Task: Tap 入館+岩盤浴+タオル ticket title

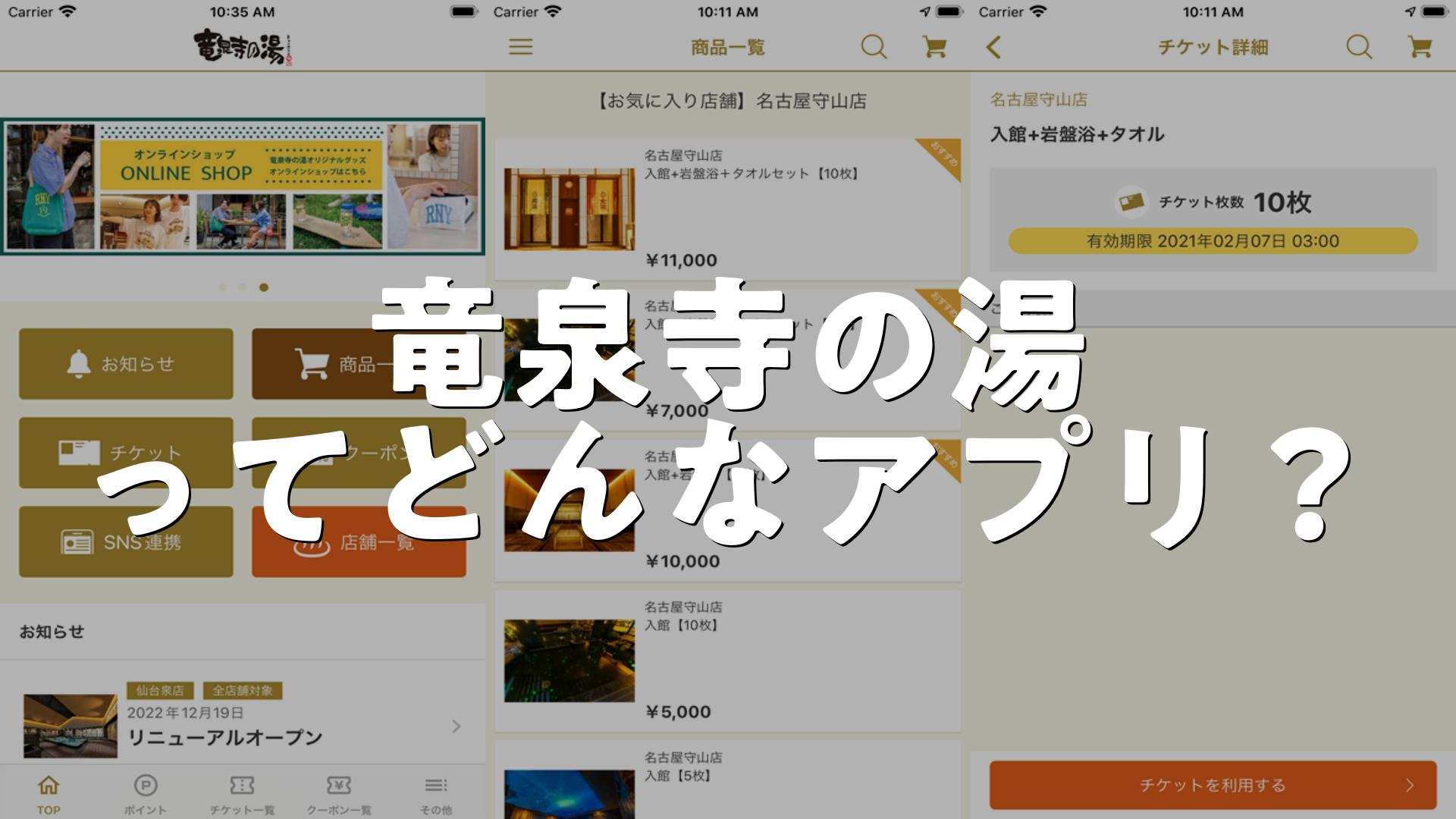Action: 1077,134
